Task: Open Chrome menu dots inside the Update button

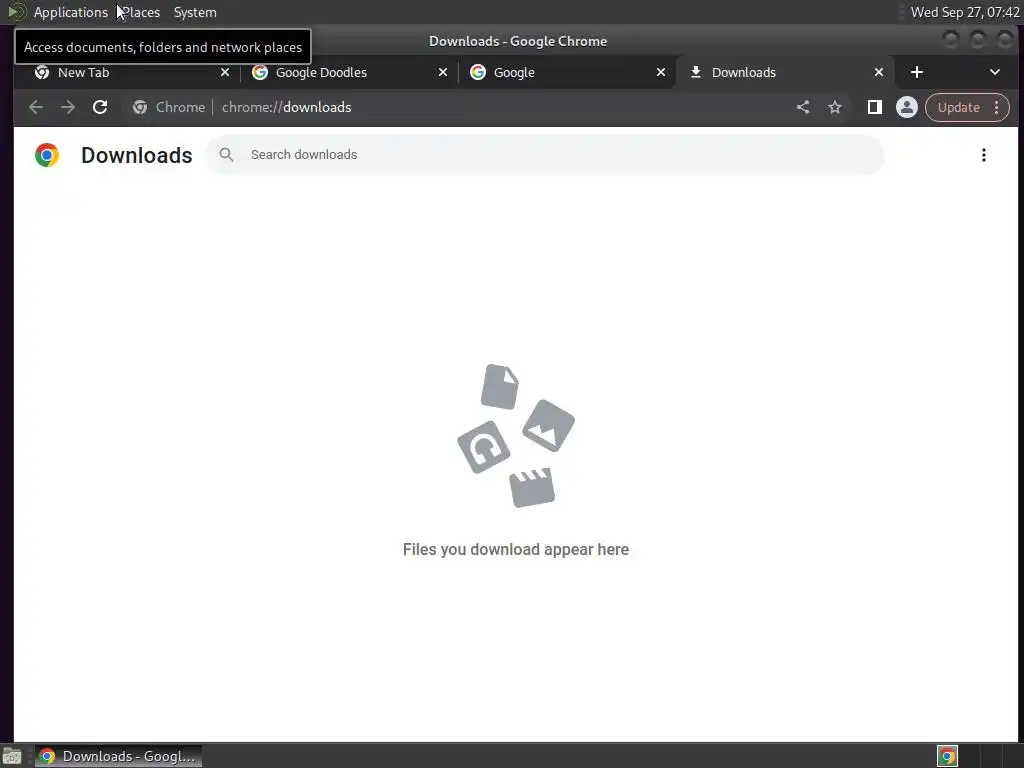Action: click(x=997, y=107)
